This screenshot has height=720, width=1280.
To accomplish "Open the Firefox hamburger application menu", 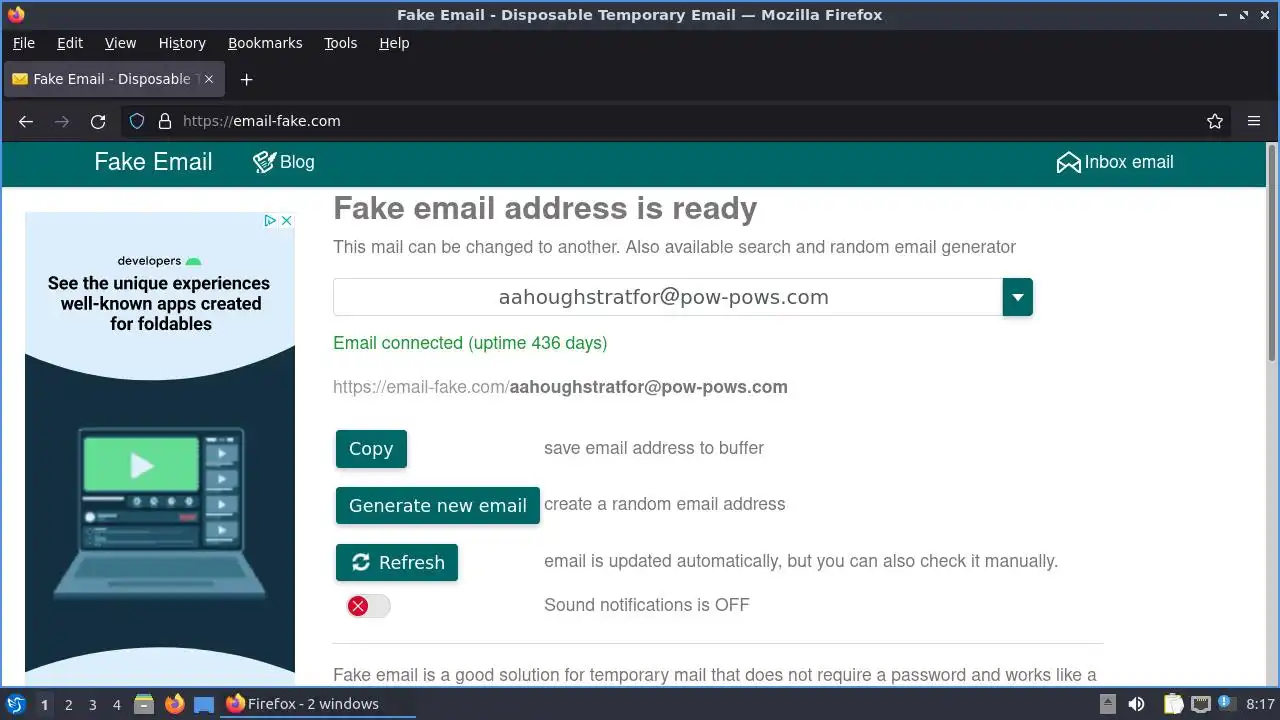I will tap(1254, 121).
